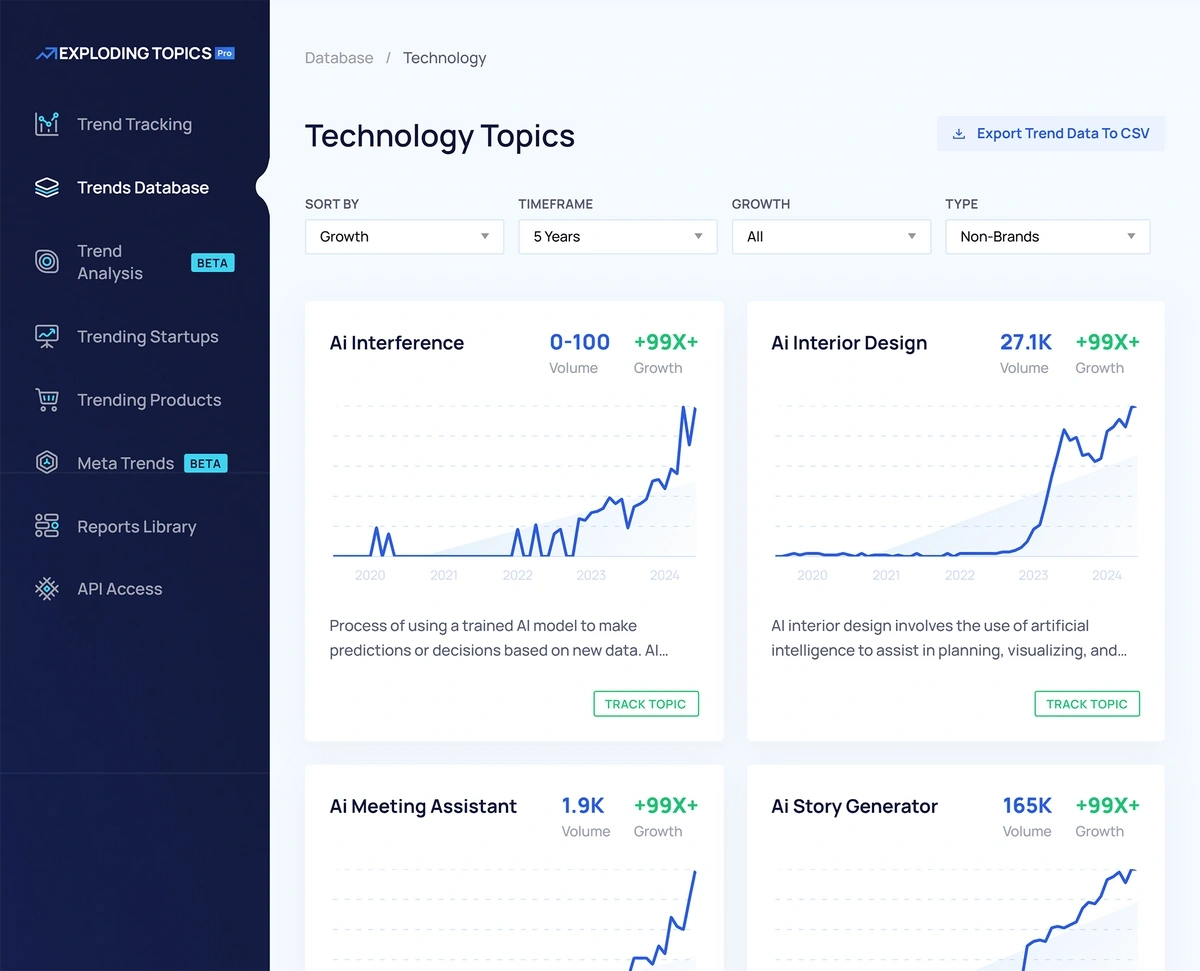Click the Trend Analysis target icon
Screen dimensions: 1200x971
tap(47, 262)
